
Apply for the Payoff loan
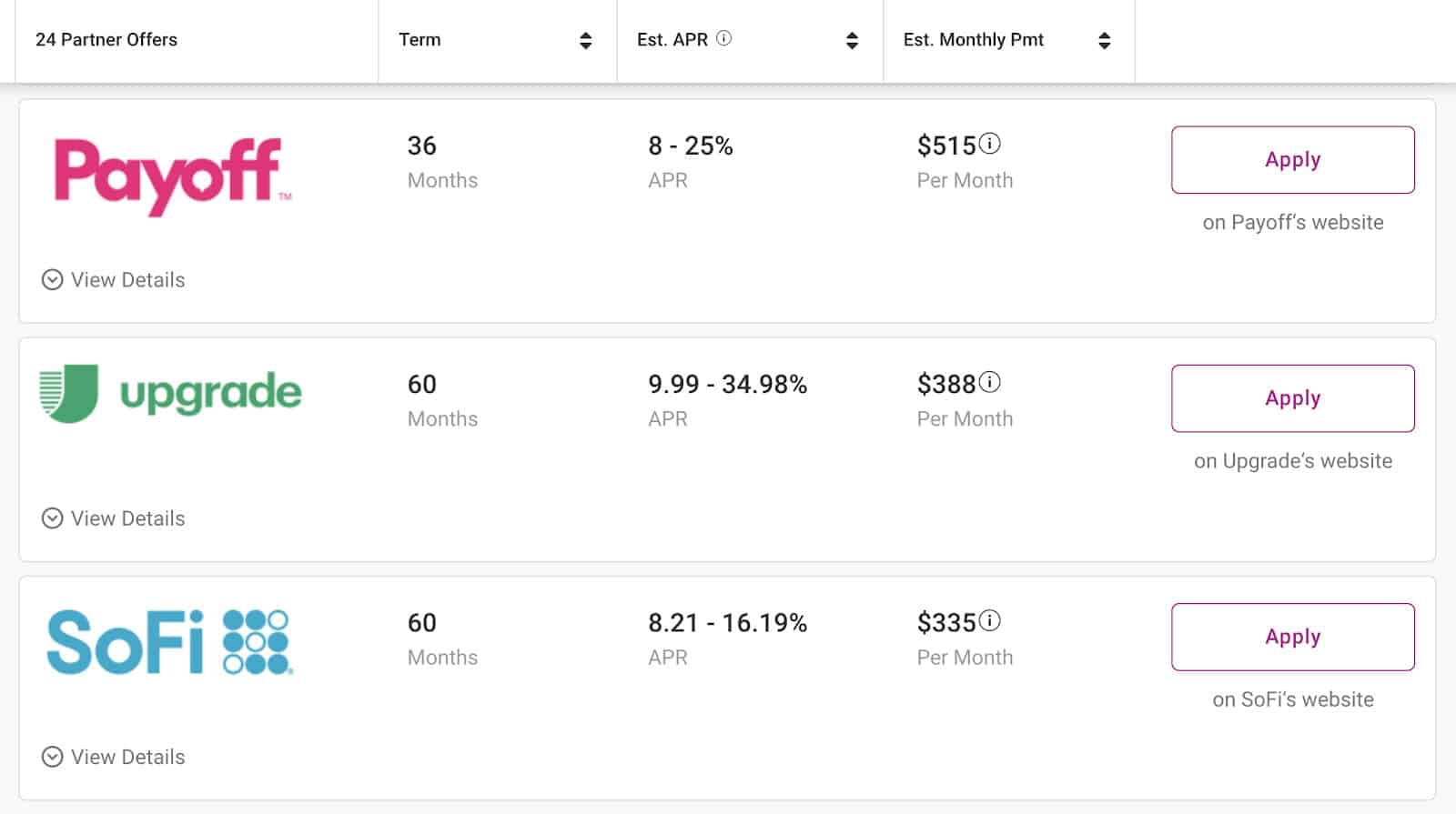1292,160
